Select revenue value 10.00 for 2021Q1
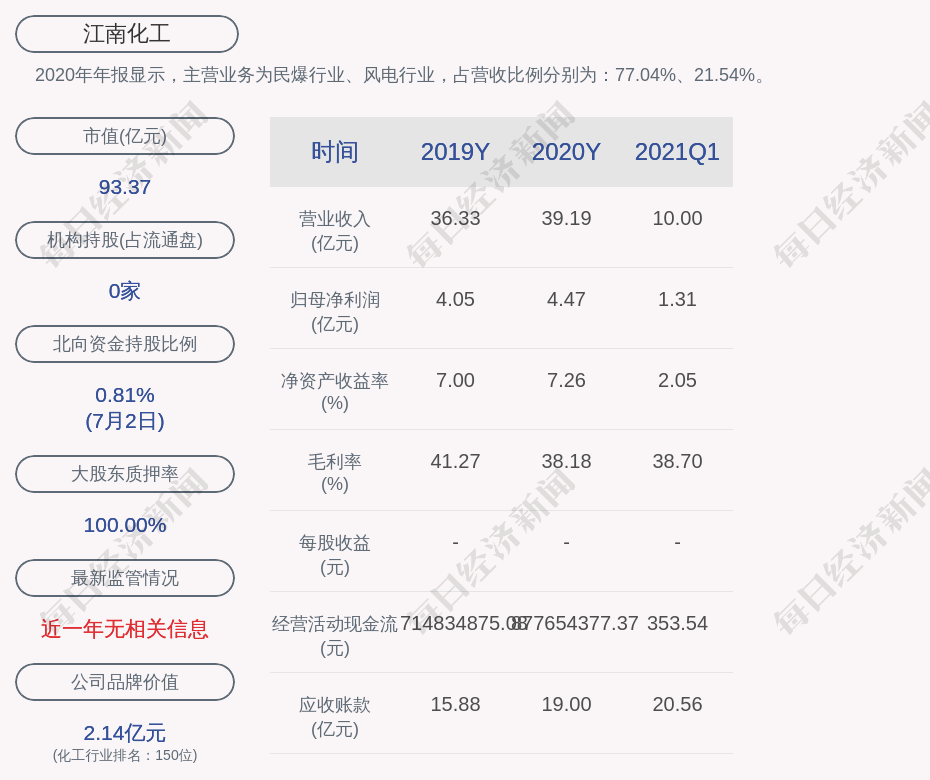The width and height of the screenshot is (930, 780). (677, 218)
